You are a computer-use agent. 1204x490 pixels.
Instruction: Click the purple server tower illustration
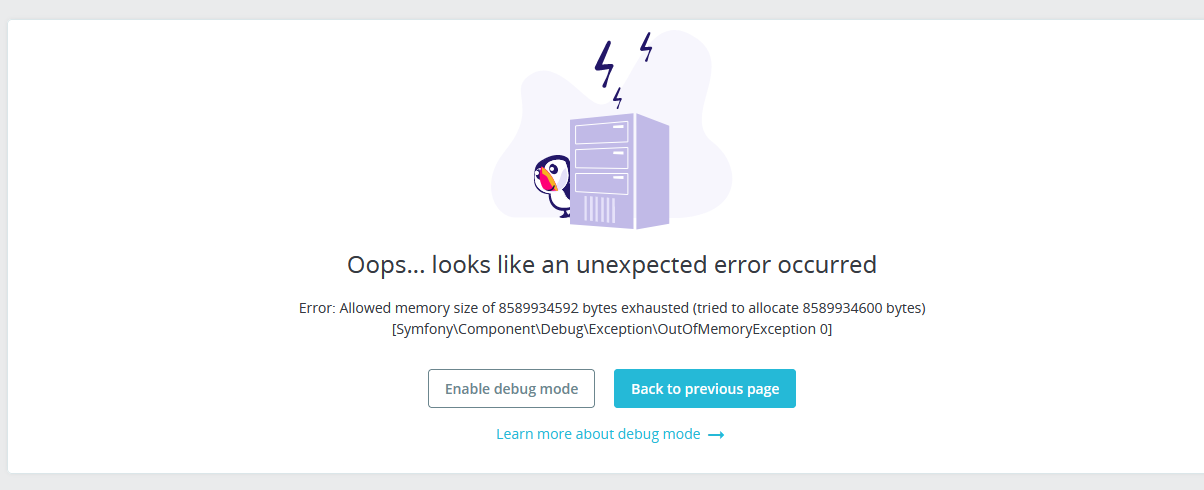618,171
